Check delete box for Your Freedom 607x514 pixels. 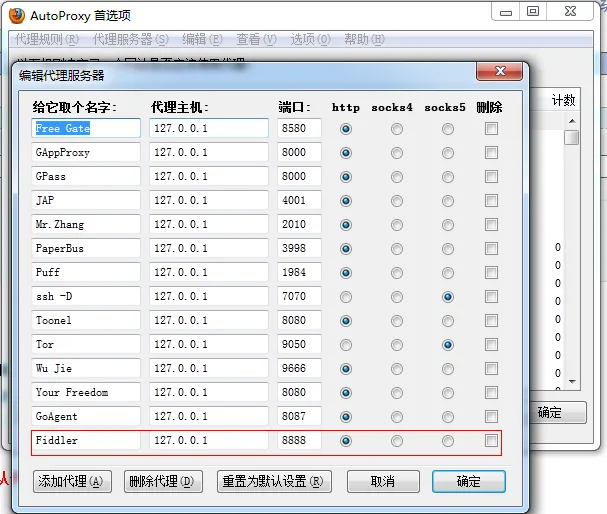point(491,392)
